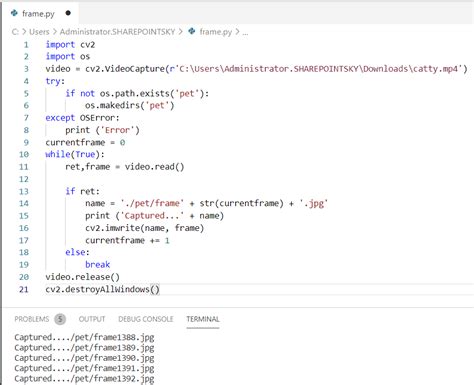Click 'cv2.imwrite(name, frame)' line
This screenshot has width=474, height=385.
144,228
